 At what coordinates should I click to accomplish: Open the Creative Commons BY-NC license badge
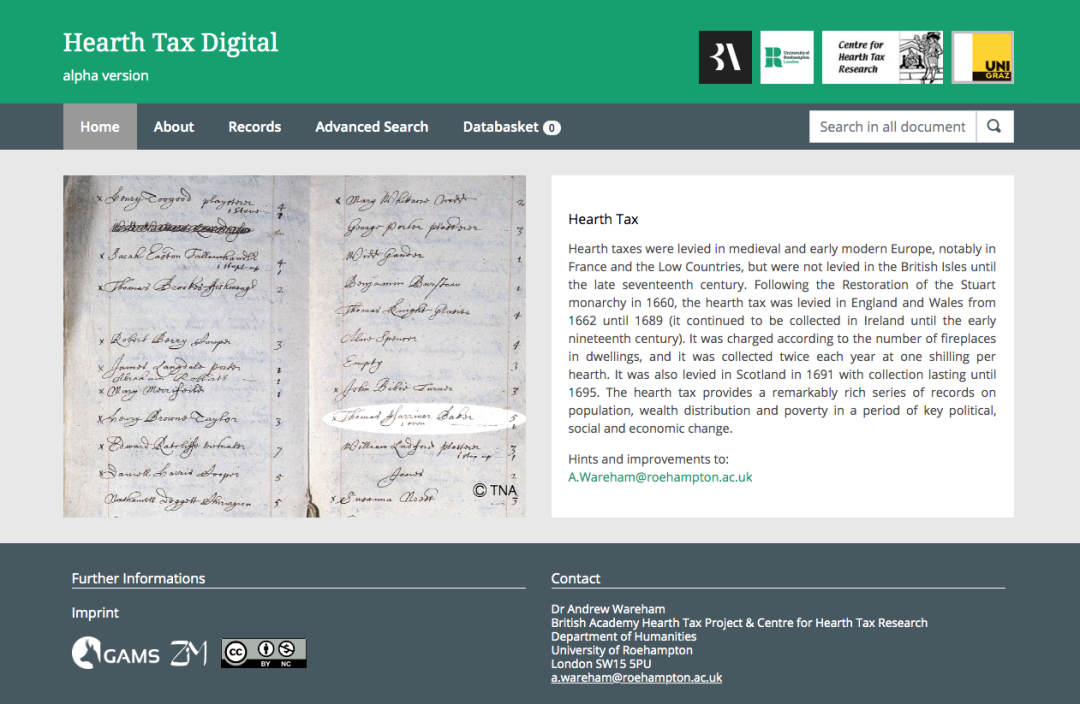pyautogui.click(x=264, y=653)
